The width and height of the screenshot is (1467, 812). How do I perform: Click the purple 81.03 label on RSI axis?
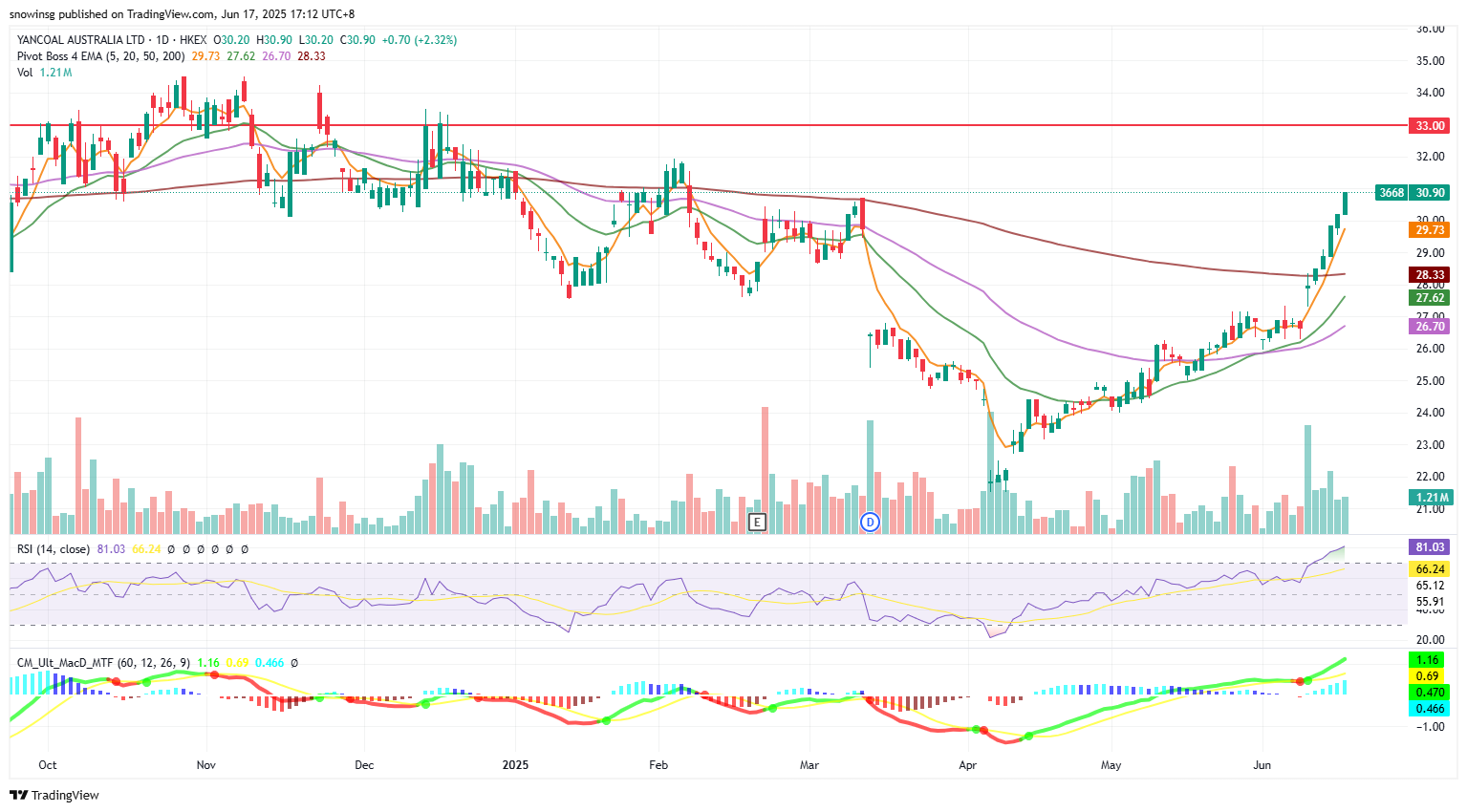click(x=1430, y=547)
